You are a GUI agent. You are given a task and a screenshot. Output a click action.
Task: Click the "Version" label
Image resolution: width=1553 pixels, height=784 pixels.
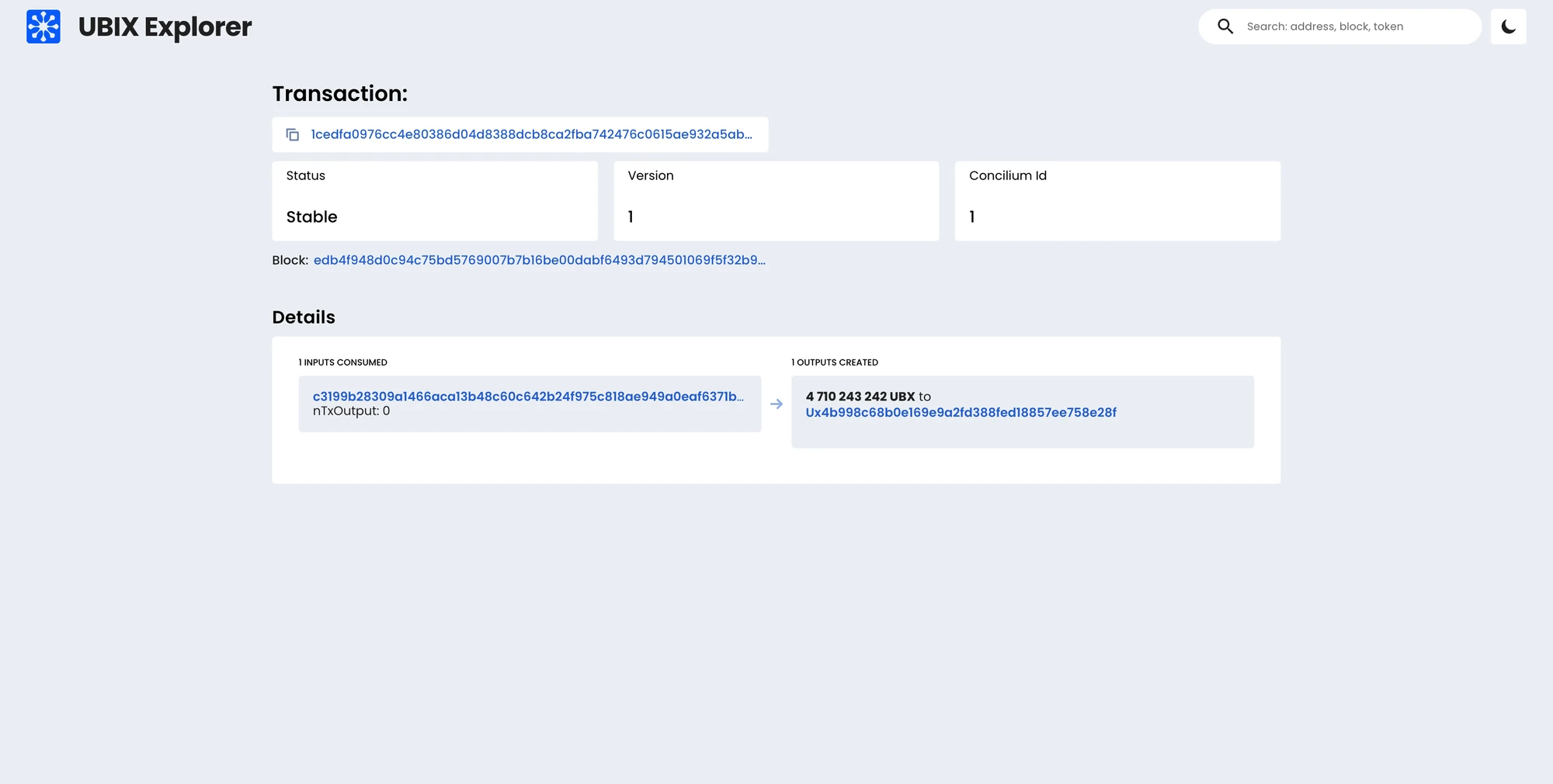click(651, 175)
